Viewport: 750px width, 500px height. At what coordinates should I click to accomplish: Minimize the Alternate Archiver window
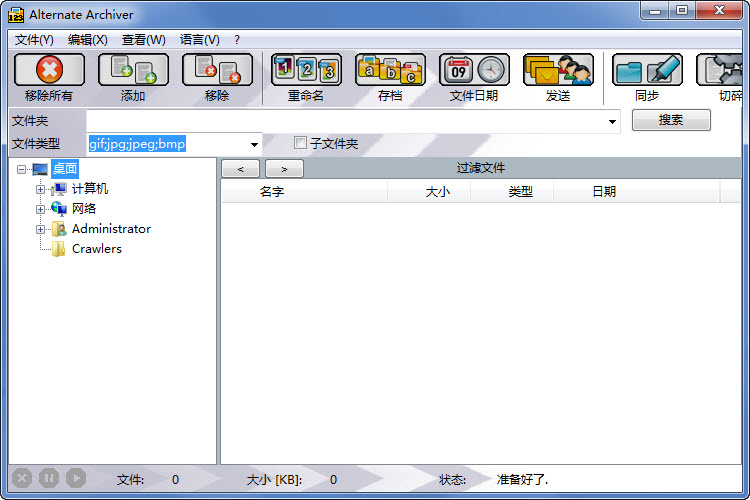(x=655, y=11)
